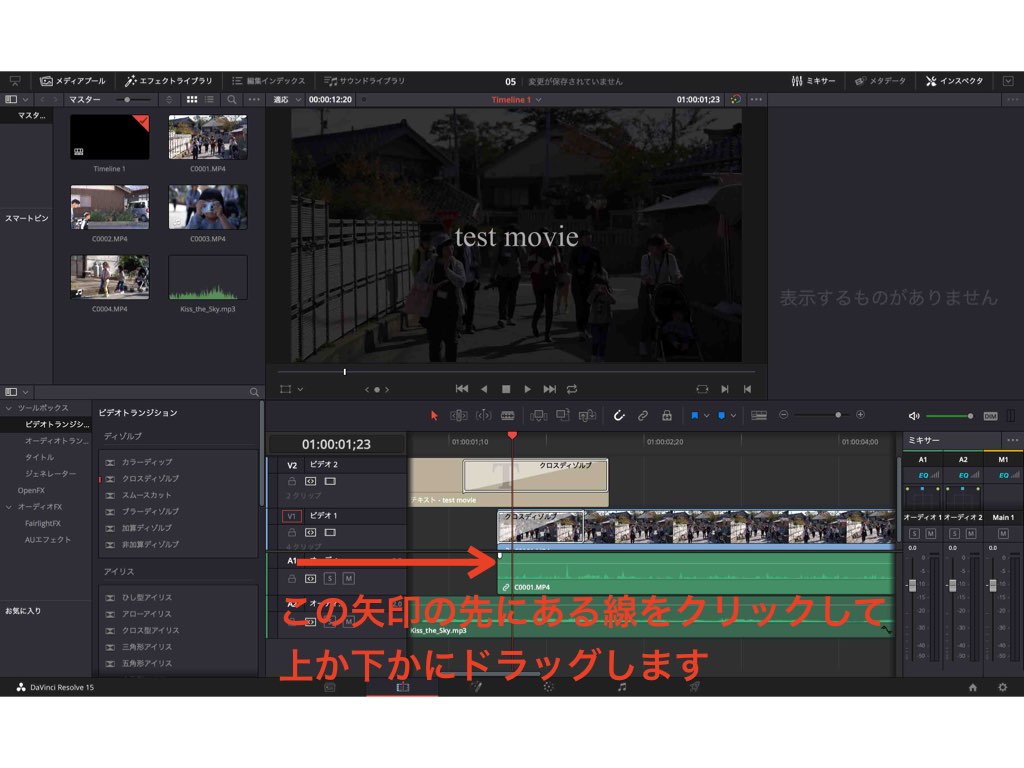Toggle the position lock icon
The image size is (1024, 768).
(x=667, y=415)
